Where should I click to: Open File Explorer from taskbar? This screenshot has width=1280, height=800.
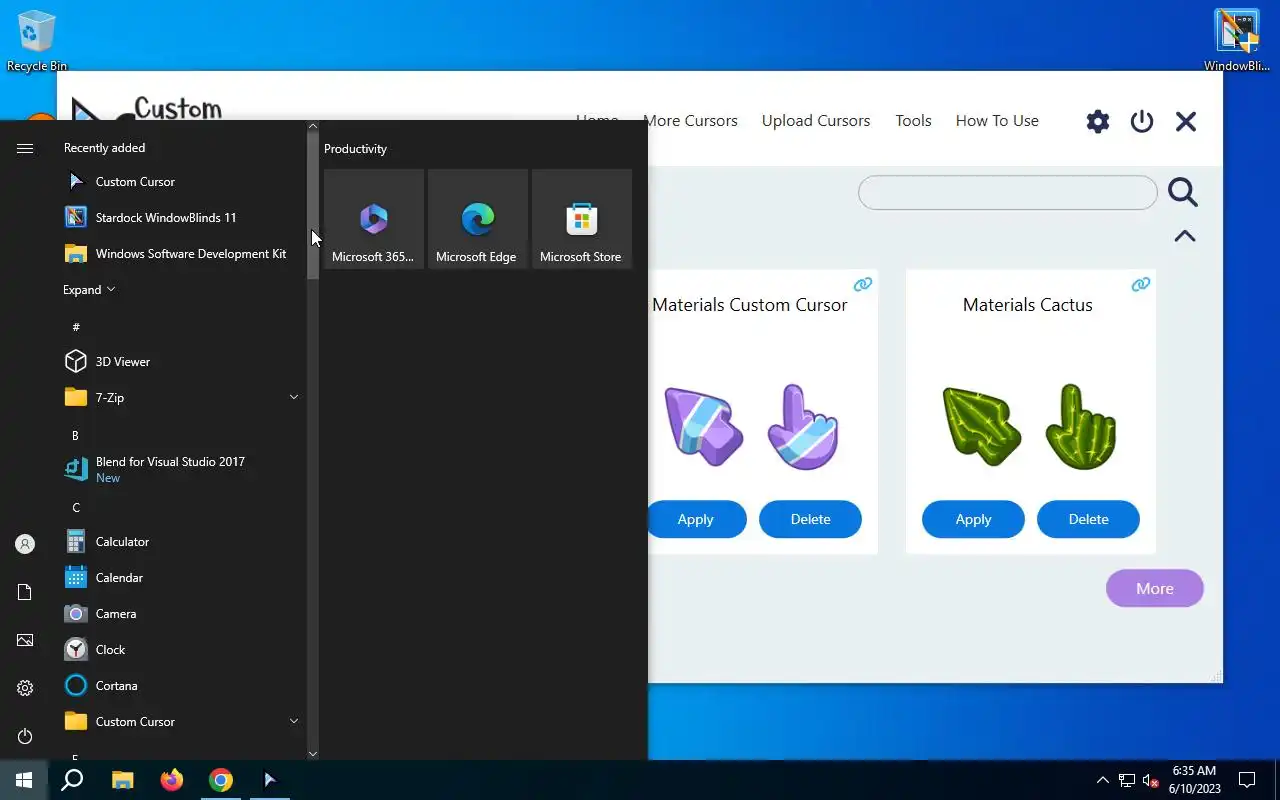122,780
